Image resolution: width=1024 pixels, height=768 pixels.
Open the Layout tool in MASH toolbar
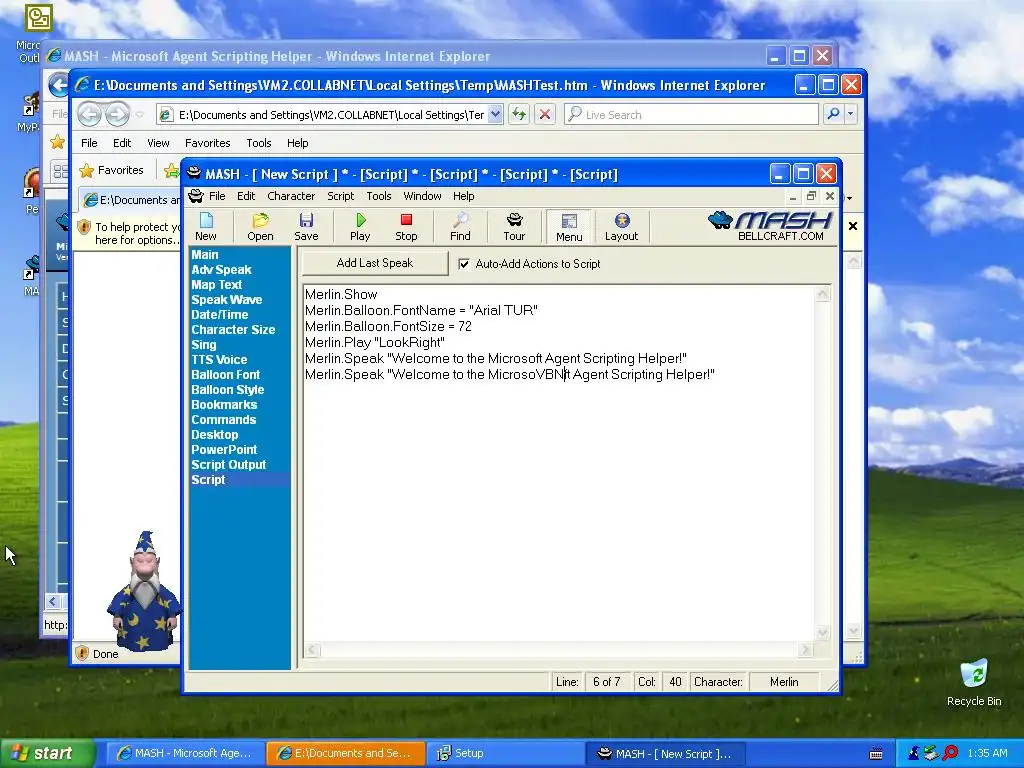(x=621, y=227)
